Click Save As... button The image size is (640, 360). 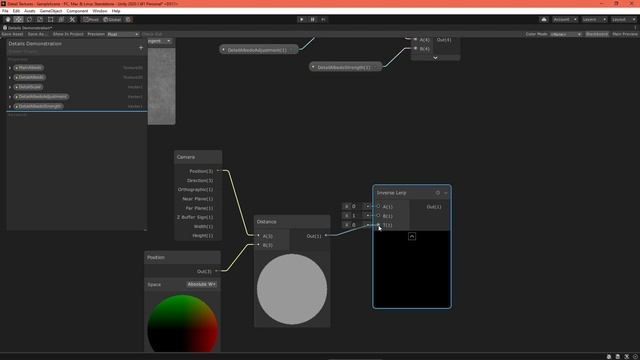coord(38,34)
